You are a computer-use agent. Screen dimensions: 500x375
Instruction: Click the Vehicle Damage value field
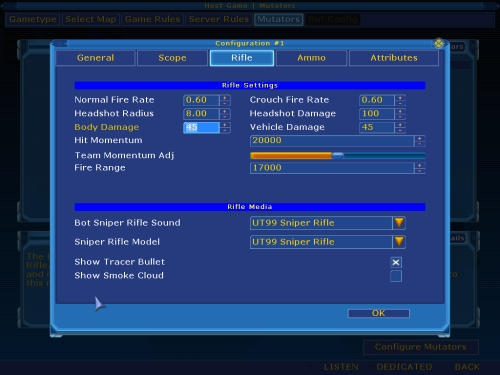pyautogui.click(x=377, y=127)
